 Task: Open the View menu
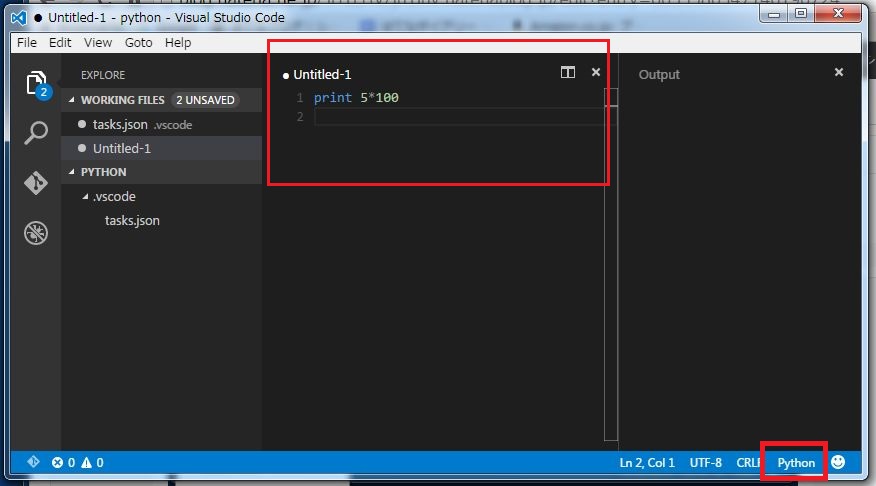98,42
